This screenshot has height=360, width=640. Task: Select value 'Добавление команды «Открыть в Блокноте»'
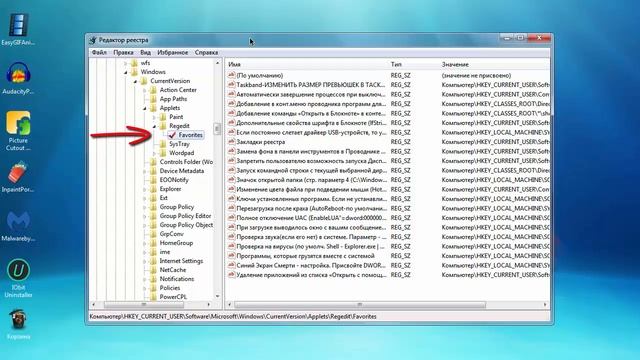pos(311,113)
